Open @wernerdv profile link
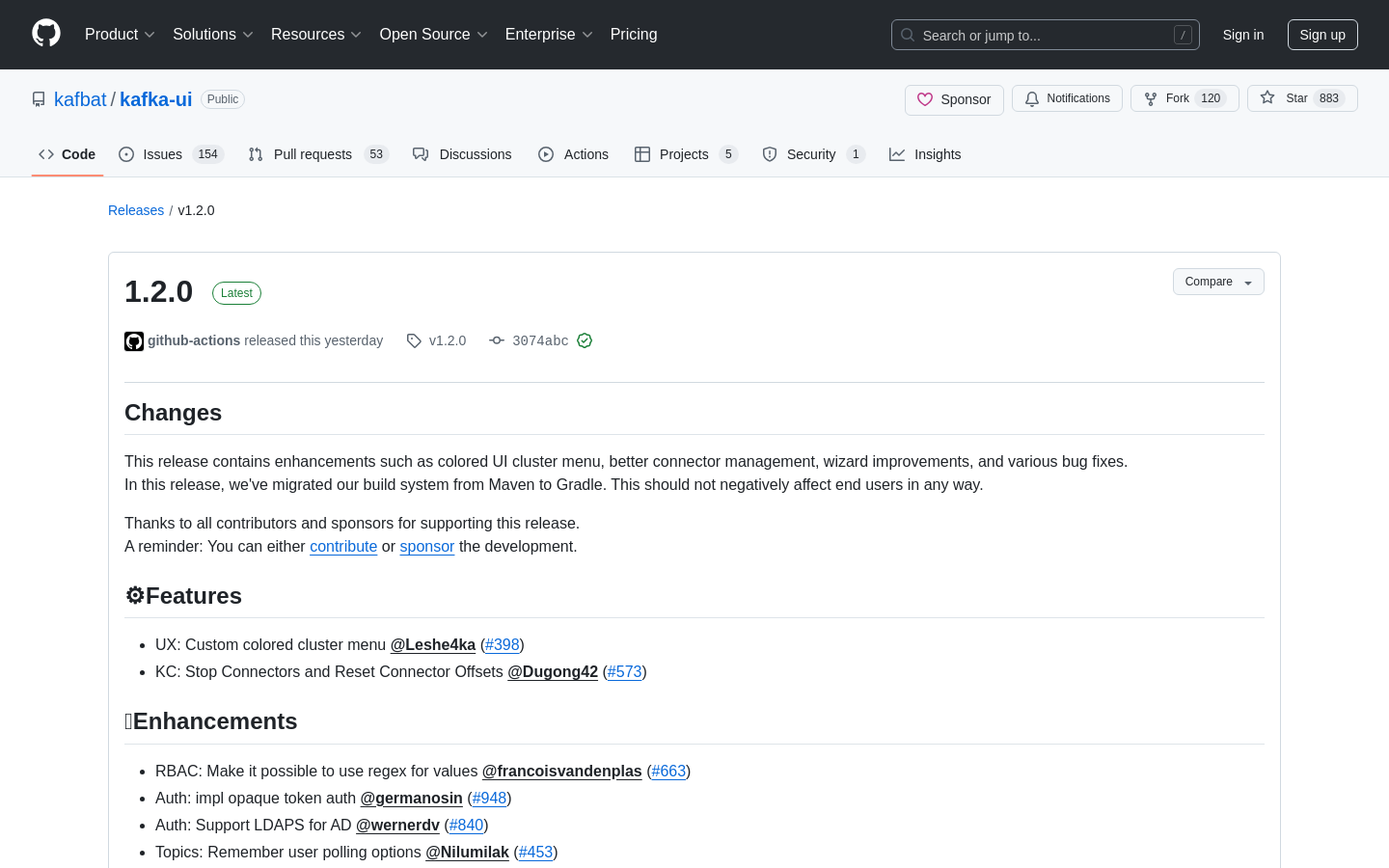1389x868 pixels. 398,825
